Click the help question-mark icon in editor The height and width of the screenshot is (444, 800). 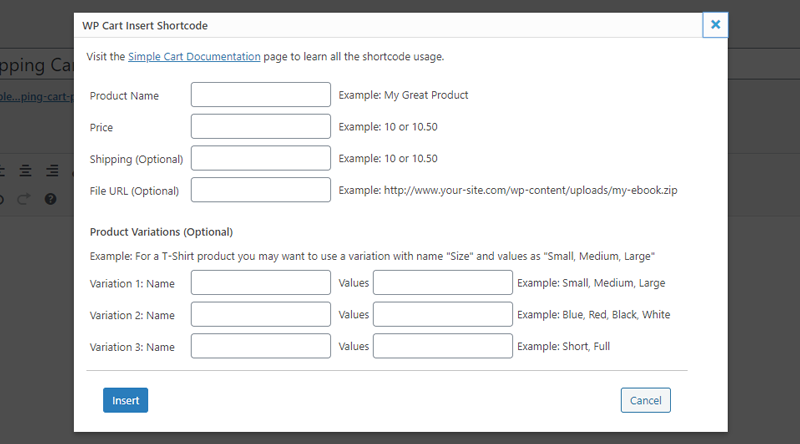pyautogui.click(x=51, y=199)
